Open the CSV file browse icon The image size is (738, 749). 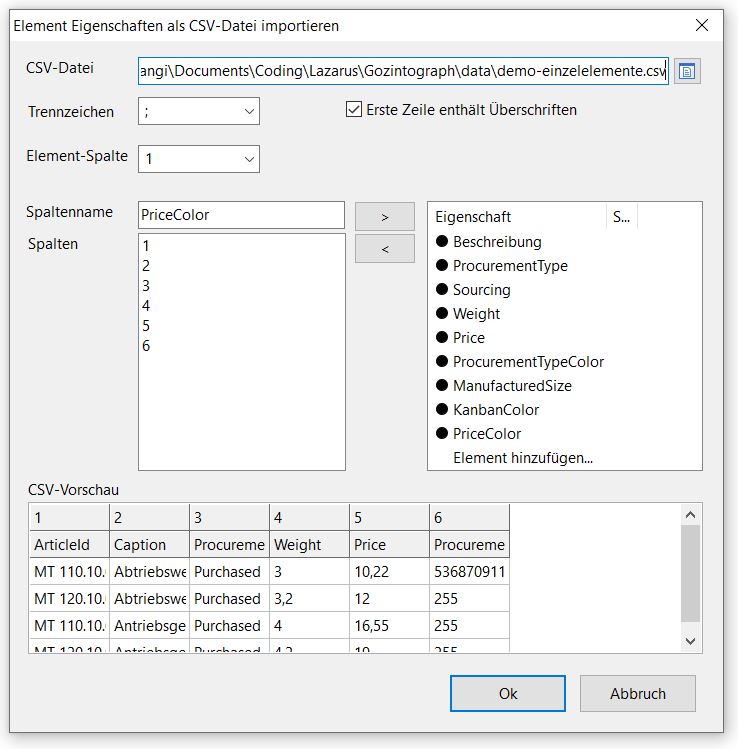pos(687,71)
